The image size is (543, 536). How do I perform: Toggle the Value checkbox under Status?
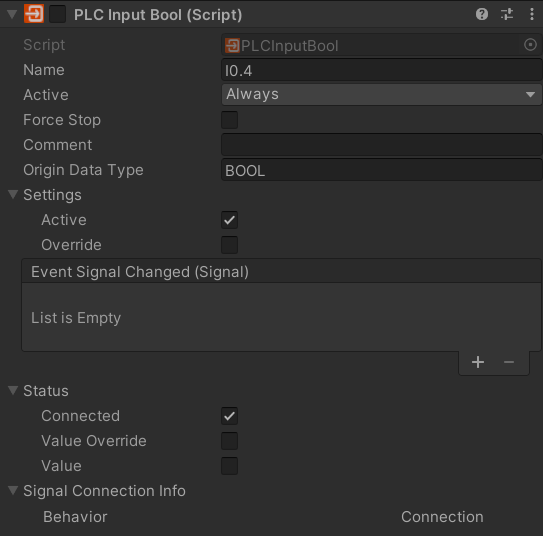pyautogui.click(x=229, y=466)
